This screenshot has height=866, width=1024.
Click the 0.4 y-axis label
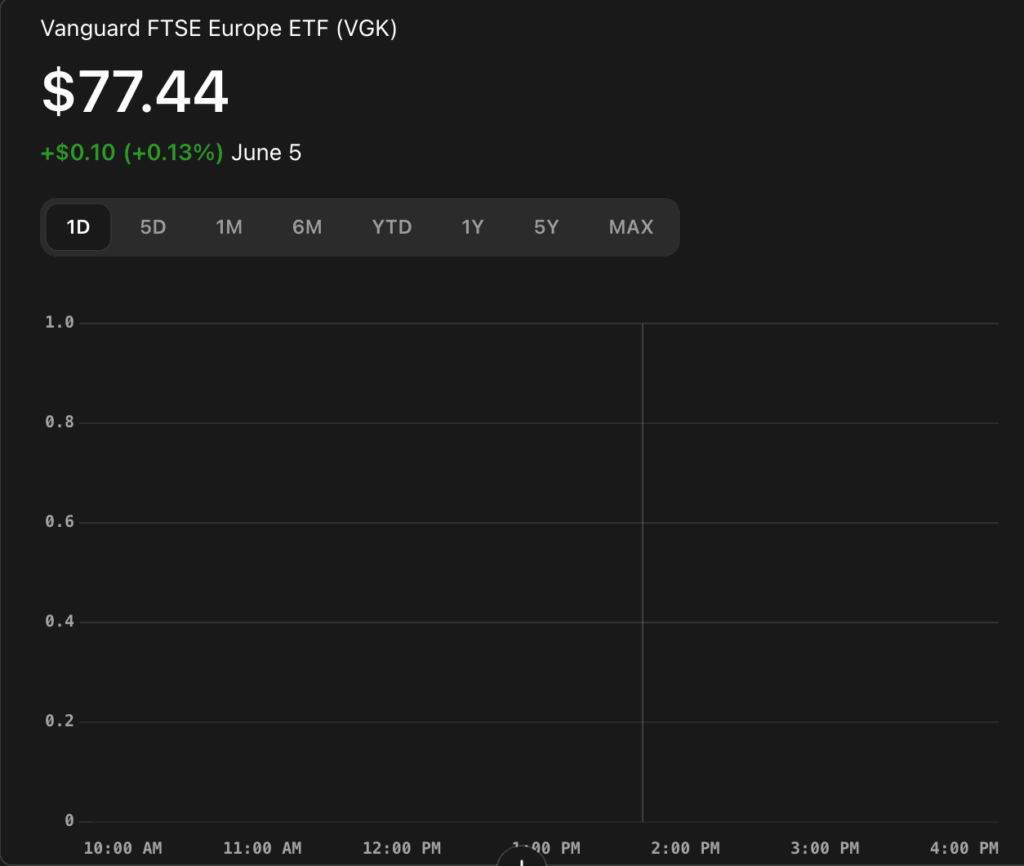point(59,621)
